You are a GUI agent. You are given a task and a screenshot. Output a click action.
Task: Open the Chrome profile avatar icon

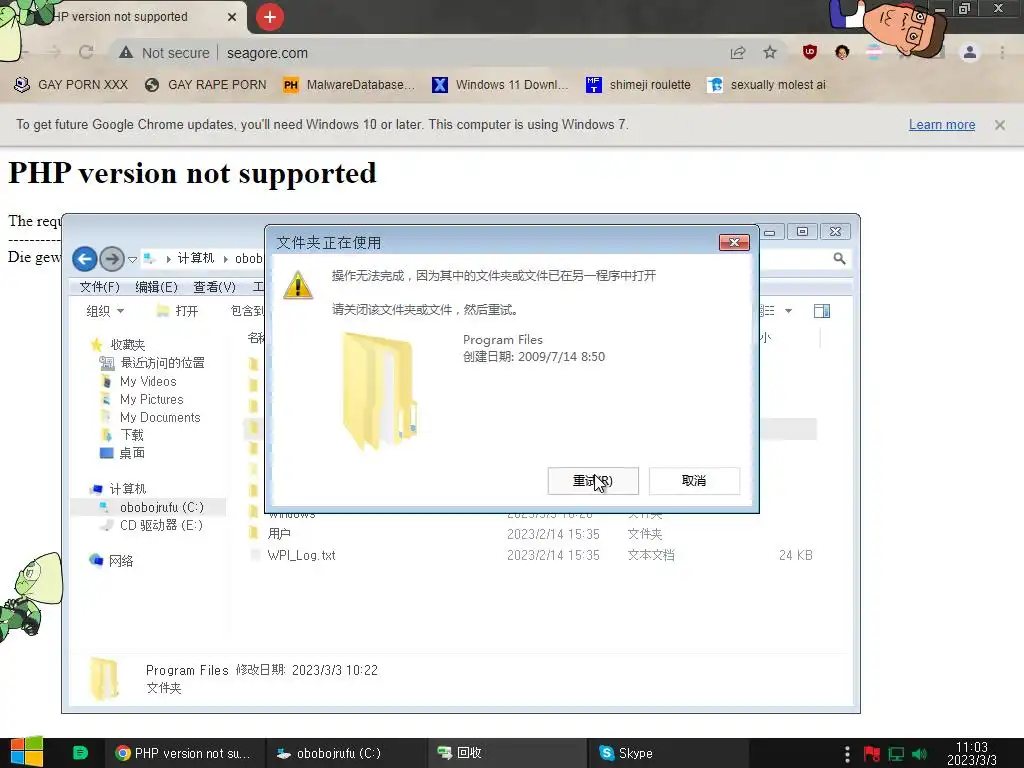(970, 52)
